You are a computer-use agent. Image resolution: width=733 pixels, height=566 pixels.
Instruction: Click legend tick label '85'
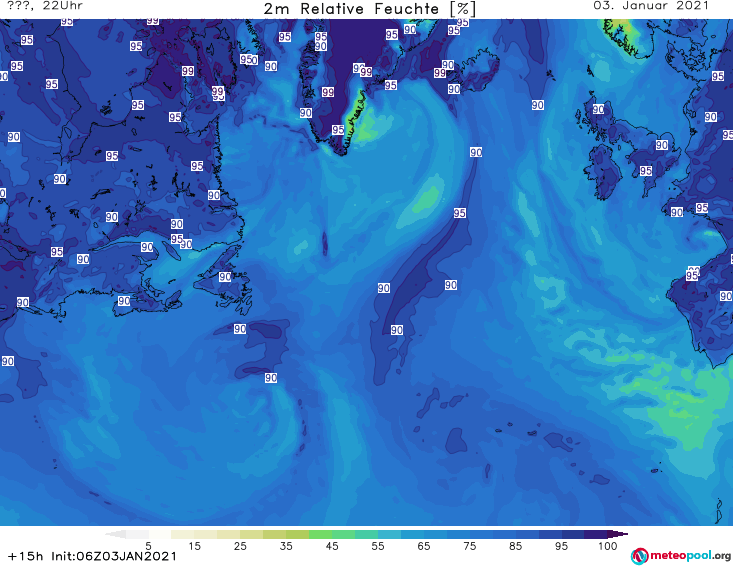click(515, 545)
